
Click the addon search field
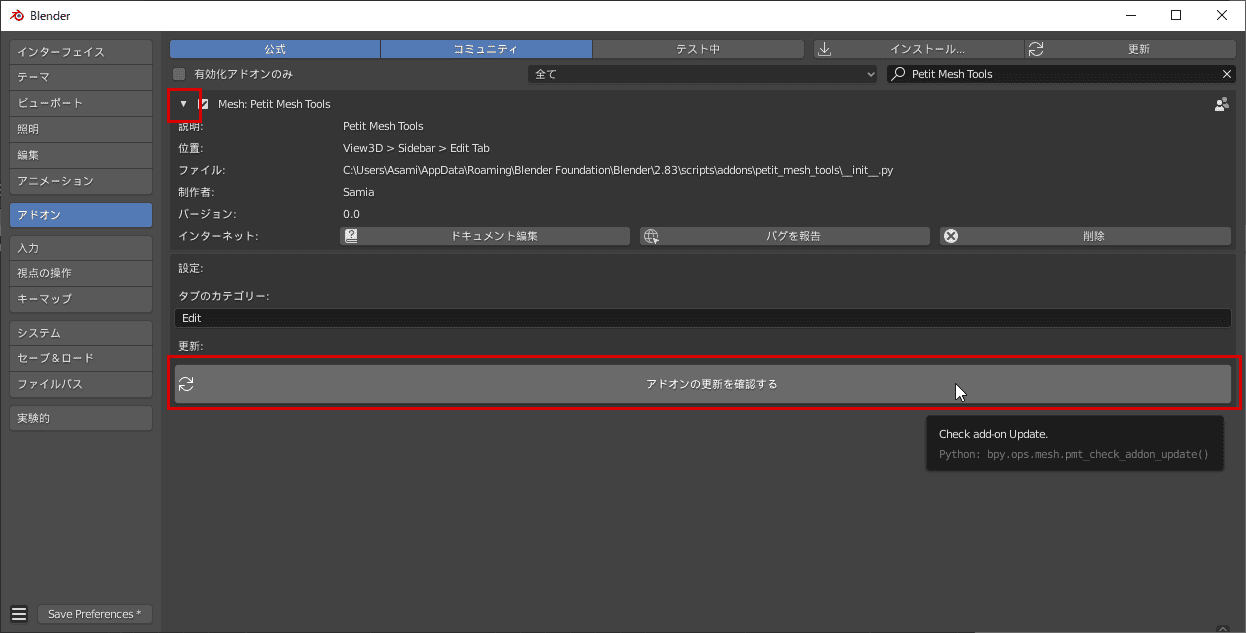(x=1053, y=74)
